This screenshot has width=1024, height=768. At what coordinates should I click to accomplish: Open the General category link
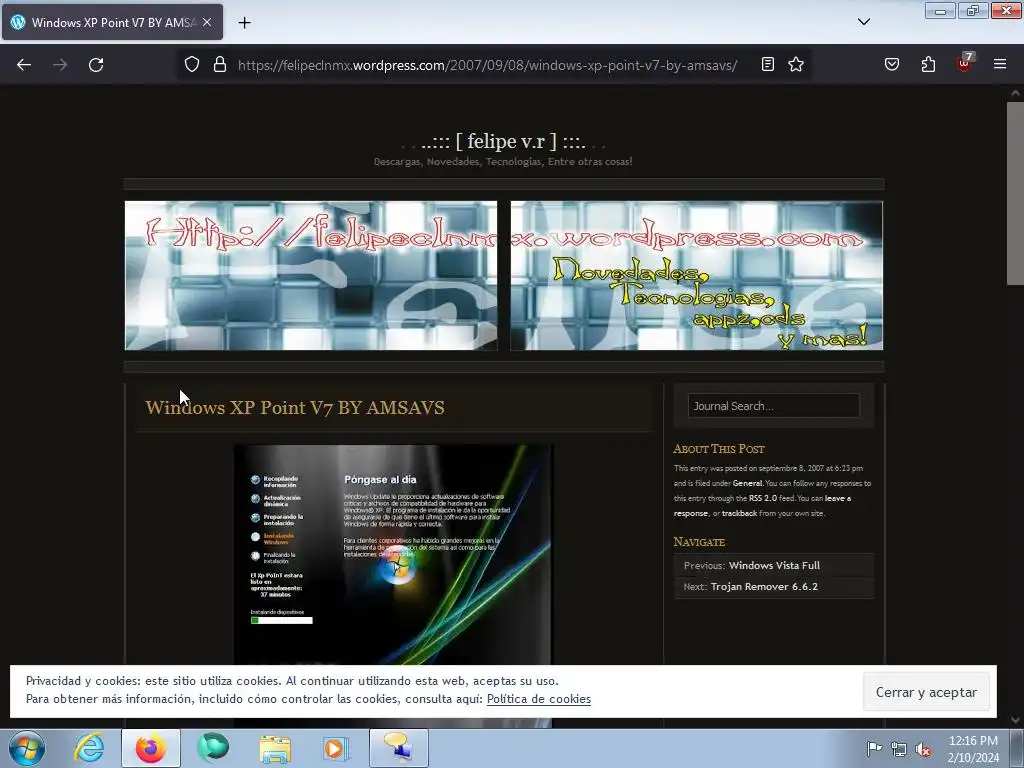(x=747, y=483)
